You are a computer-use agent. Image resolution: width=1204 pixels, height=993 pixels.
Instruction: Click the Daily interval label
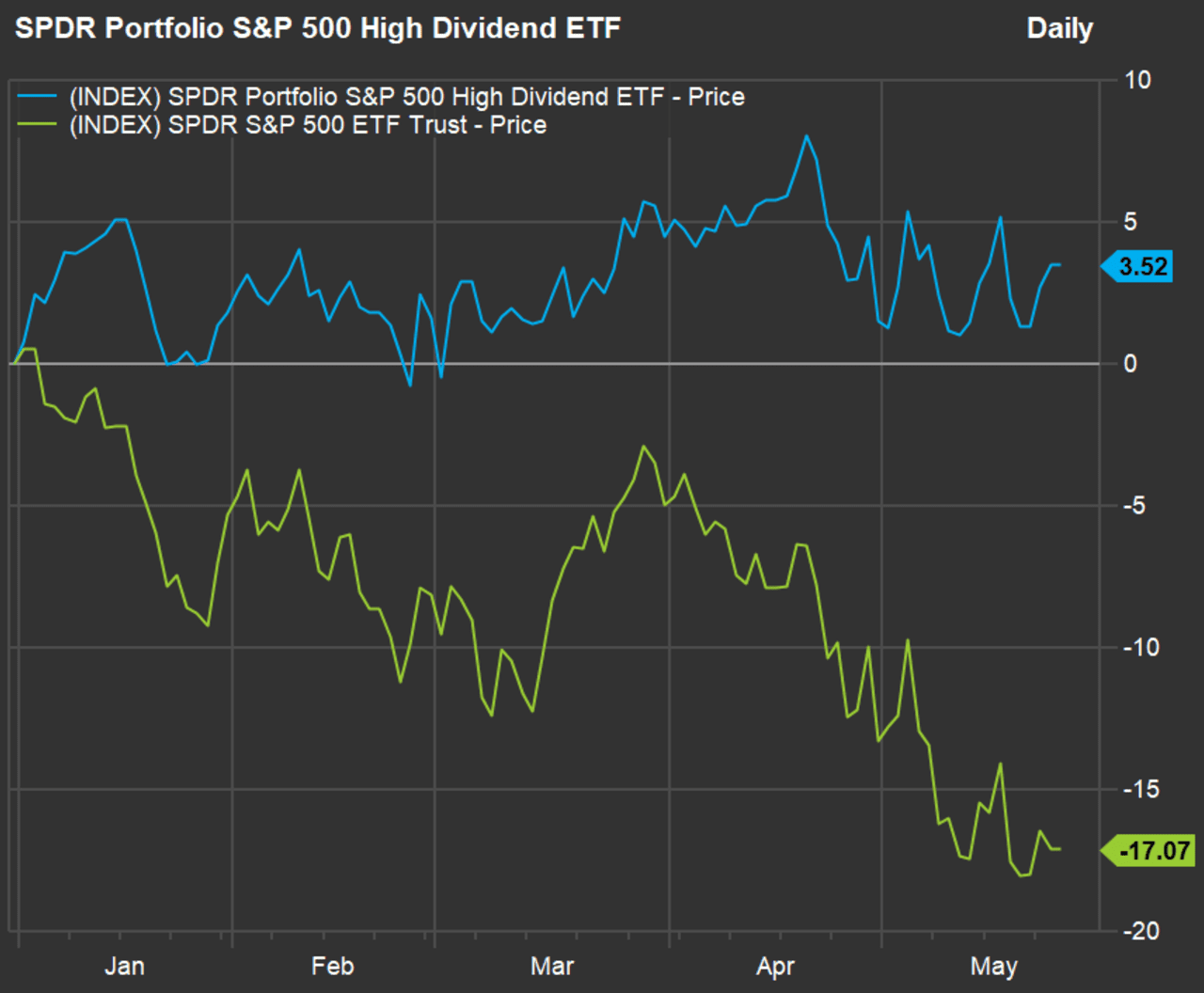point(1059,29)
